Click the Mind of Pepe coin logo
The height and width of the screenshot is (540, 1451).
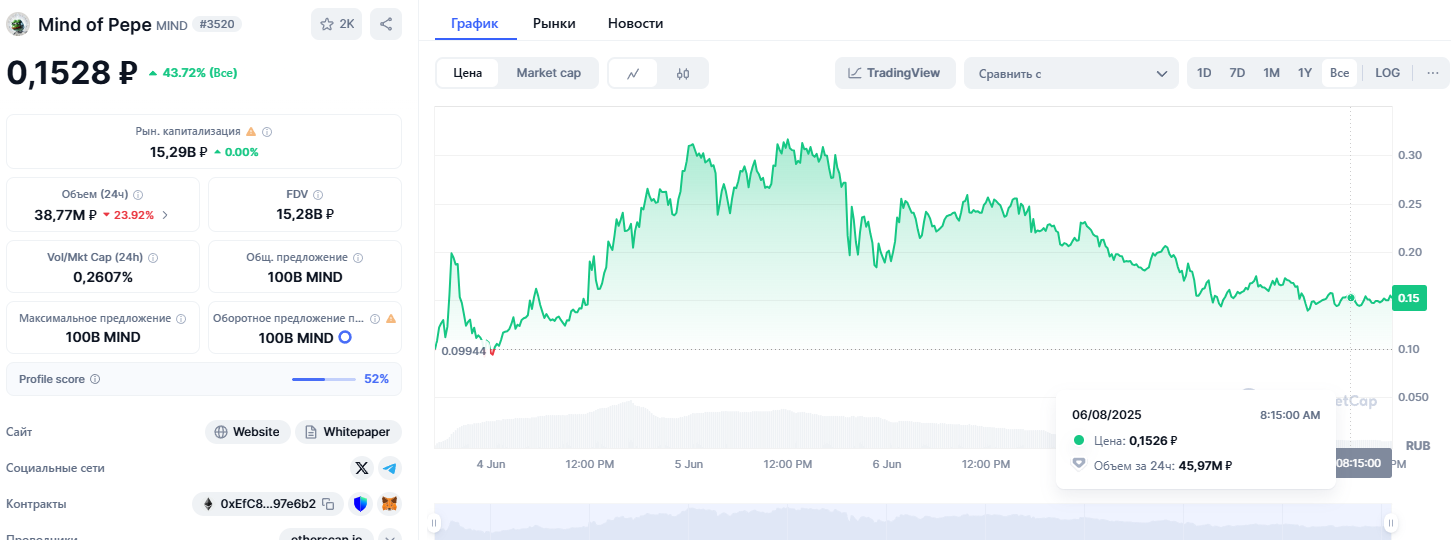18,24
